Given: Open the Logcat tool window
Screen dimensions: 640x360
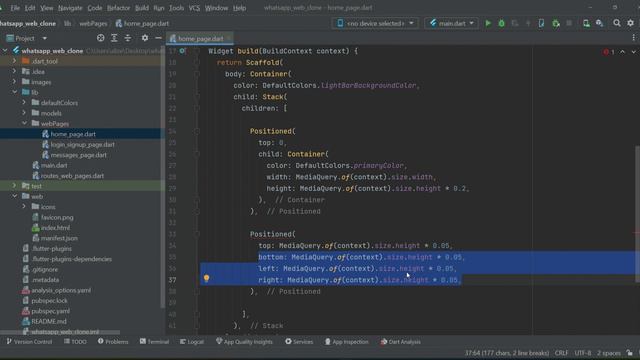Looking at the screenshot, I should [191, 342].
